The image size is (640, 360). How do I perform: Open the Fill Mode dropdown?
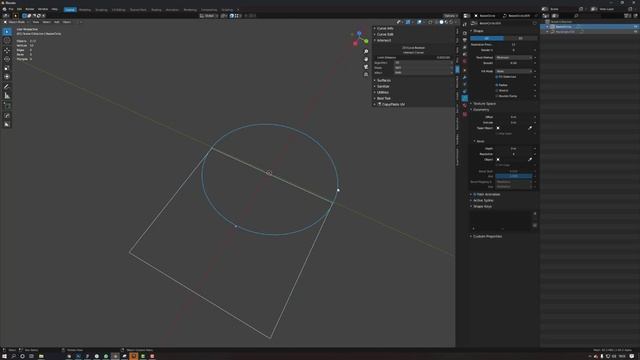pos(514,71)
